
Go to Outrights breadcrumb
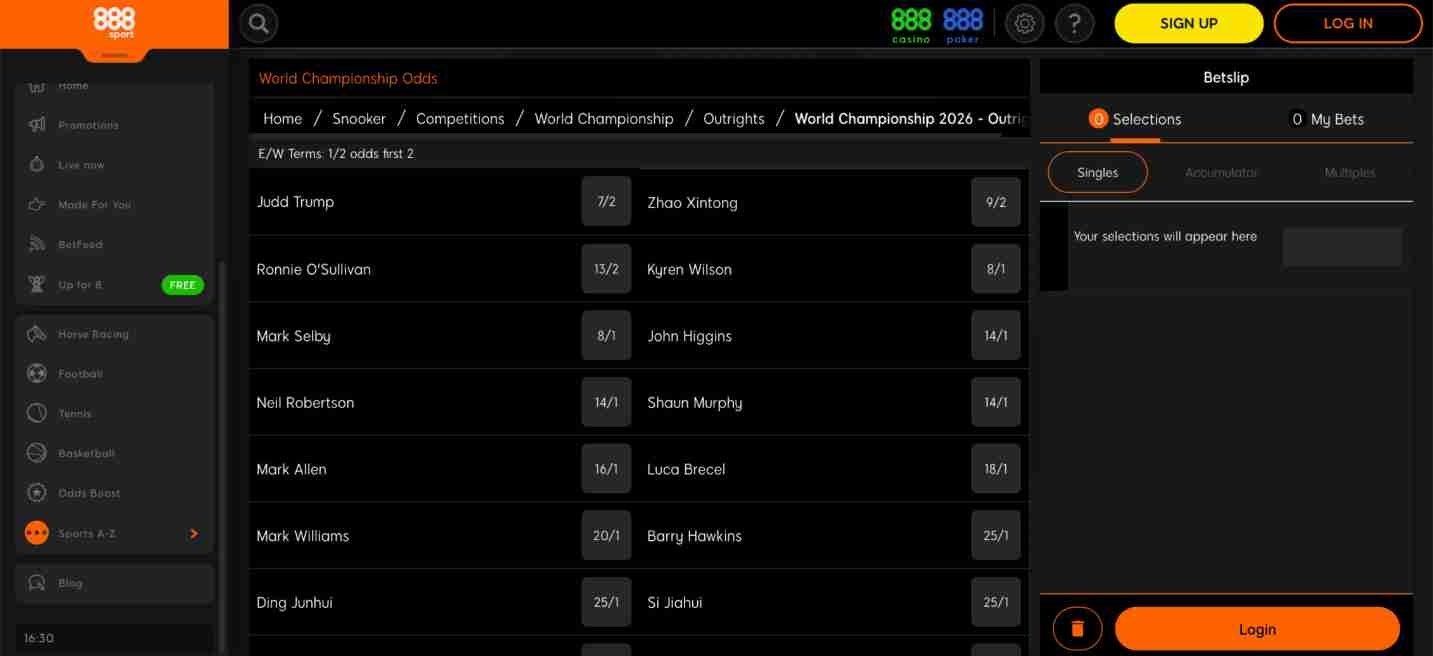pos(734,118)
